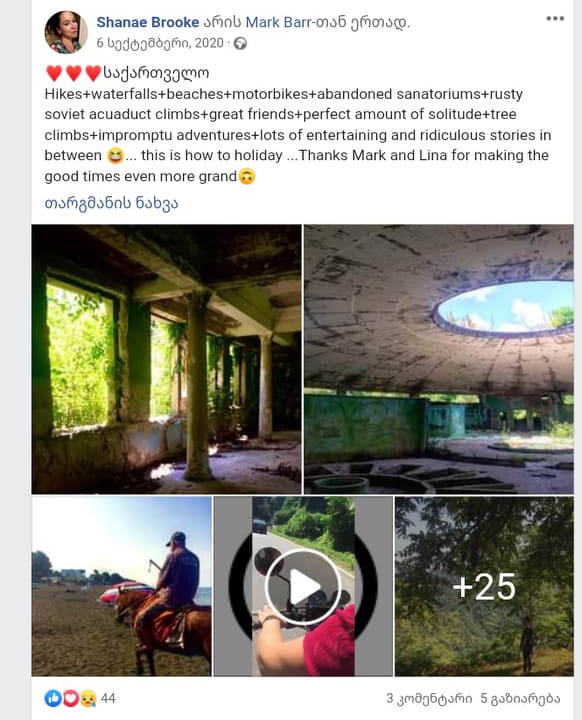Open the man riding horse beach photo

[x=121, y=586]
